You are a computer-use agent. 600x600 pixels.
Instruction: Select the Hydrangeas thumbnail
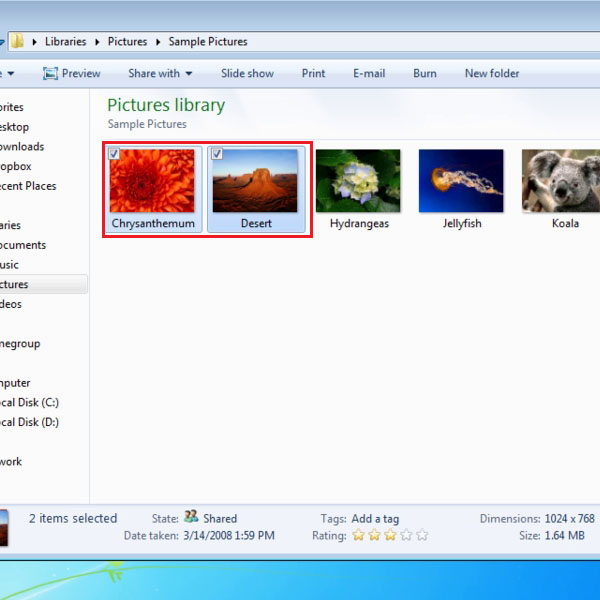pos(358,181)
